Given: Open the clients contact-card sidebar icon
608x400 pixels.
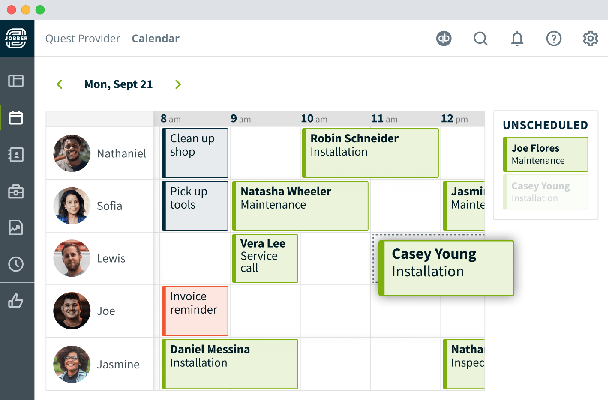Looking at the screenshot, I should click(16, 154).
